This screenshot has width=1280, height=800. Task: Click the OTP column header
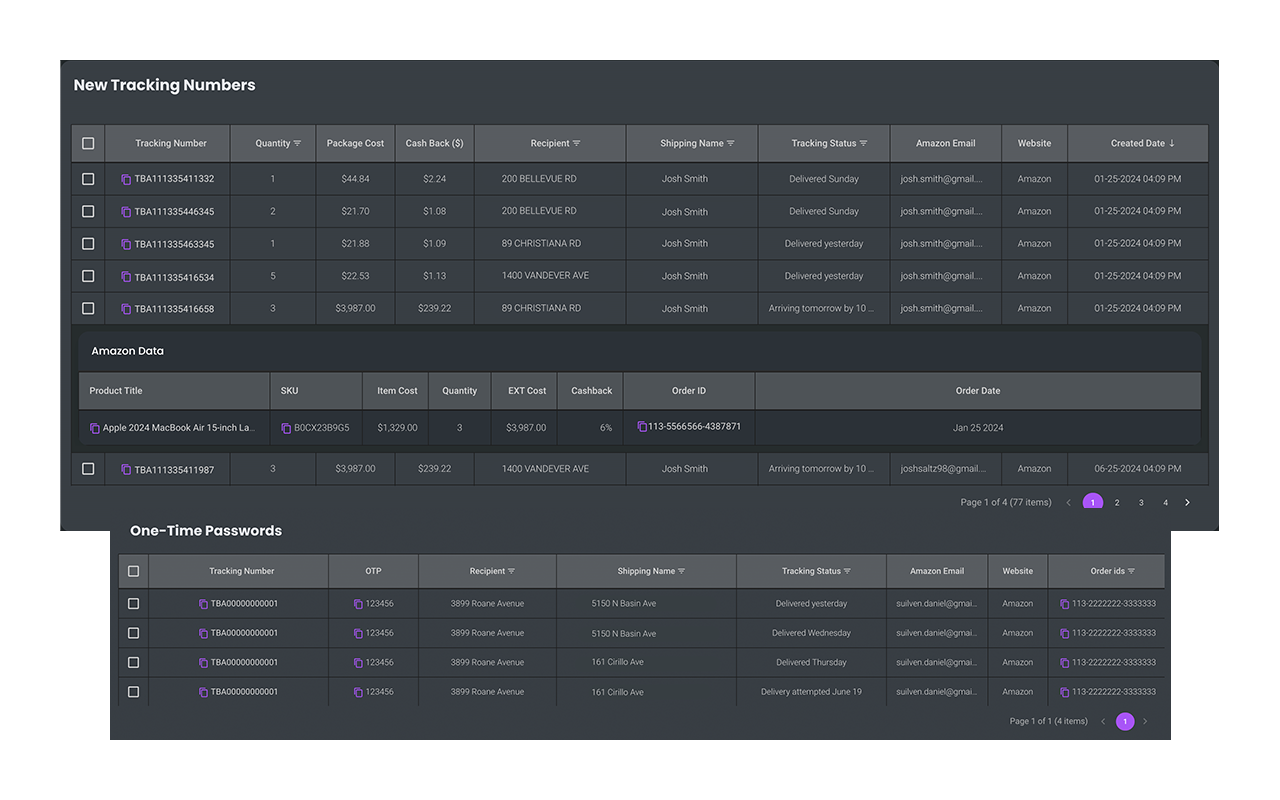click(x=373, y=571)
